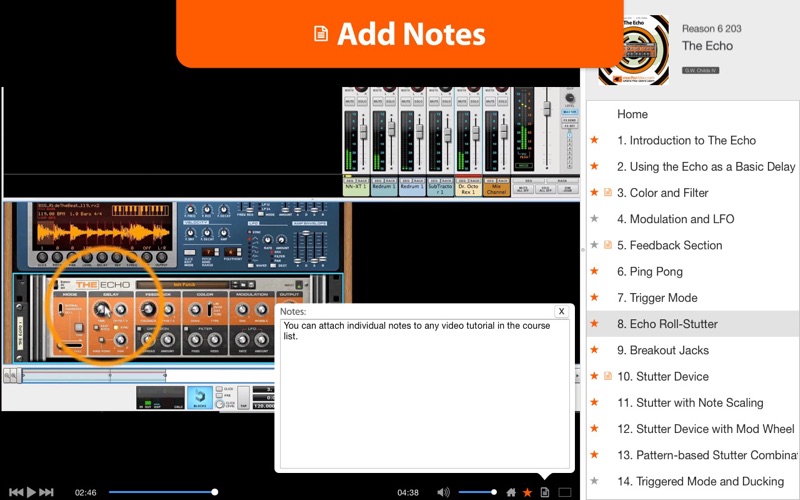Toggle star for Stutter with Note Scaling
The height and width of the screenshot is (500, 800).
(594, 402)
